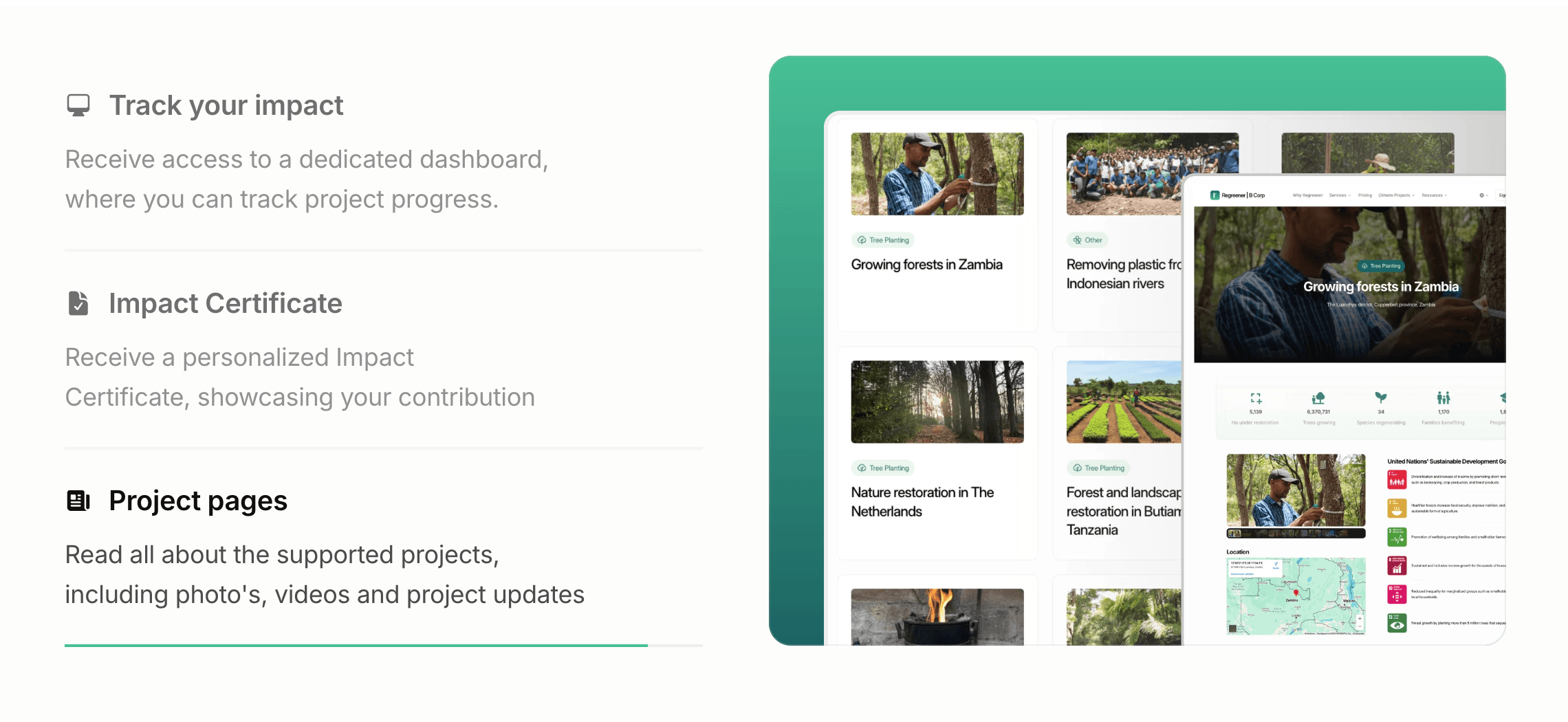Click the Species regenerating sprout icon
Image resolution: width=1568 pixels, height=722 pixels.
tap(1381, 397)
